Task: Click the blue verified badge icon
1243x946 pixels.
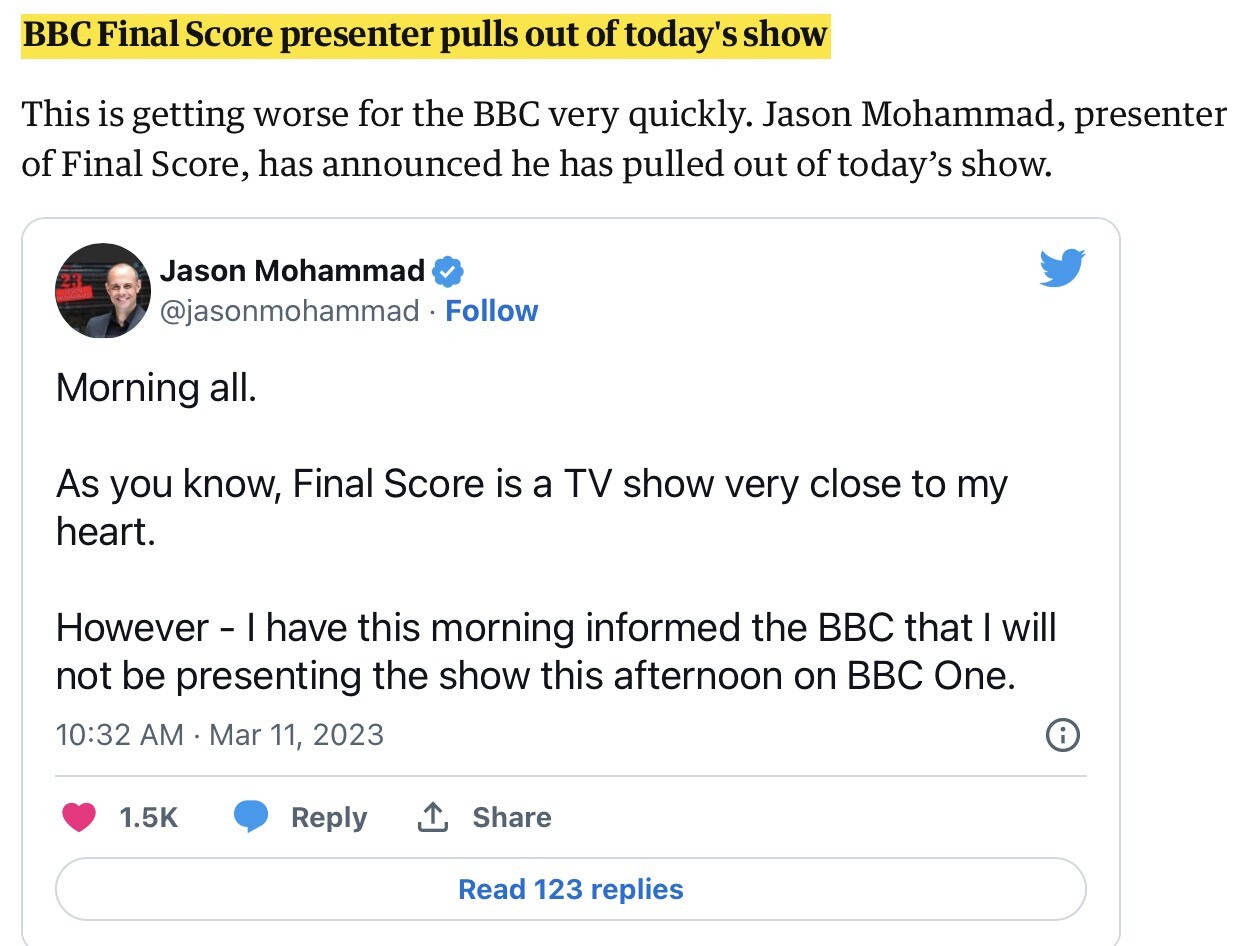Action: tap(447, 270)
